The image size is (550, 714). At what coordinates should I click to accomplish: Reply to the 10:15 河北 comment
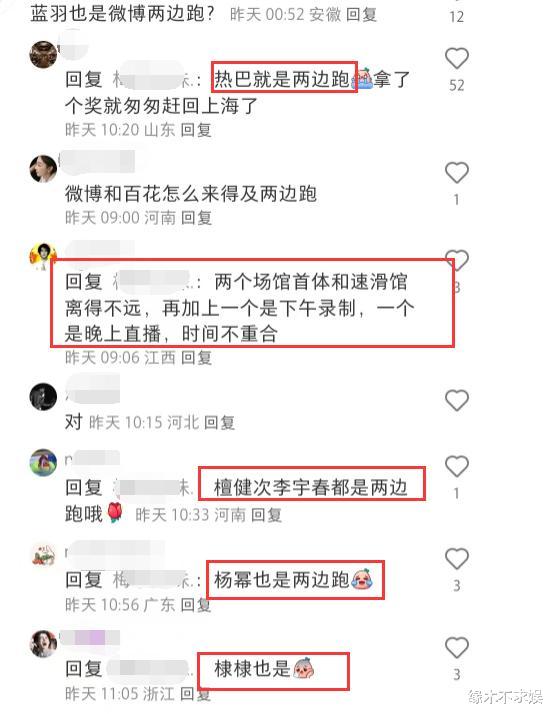pos(219,423)
